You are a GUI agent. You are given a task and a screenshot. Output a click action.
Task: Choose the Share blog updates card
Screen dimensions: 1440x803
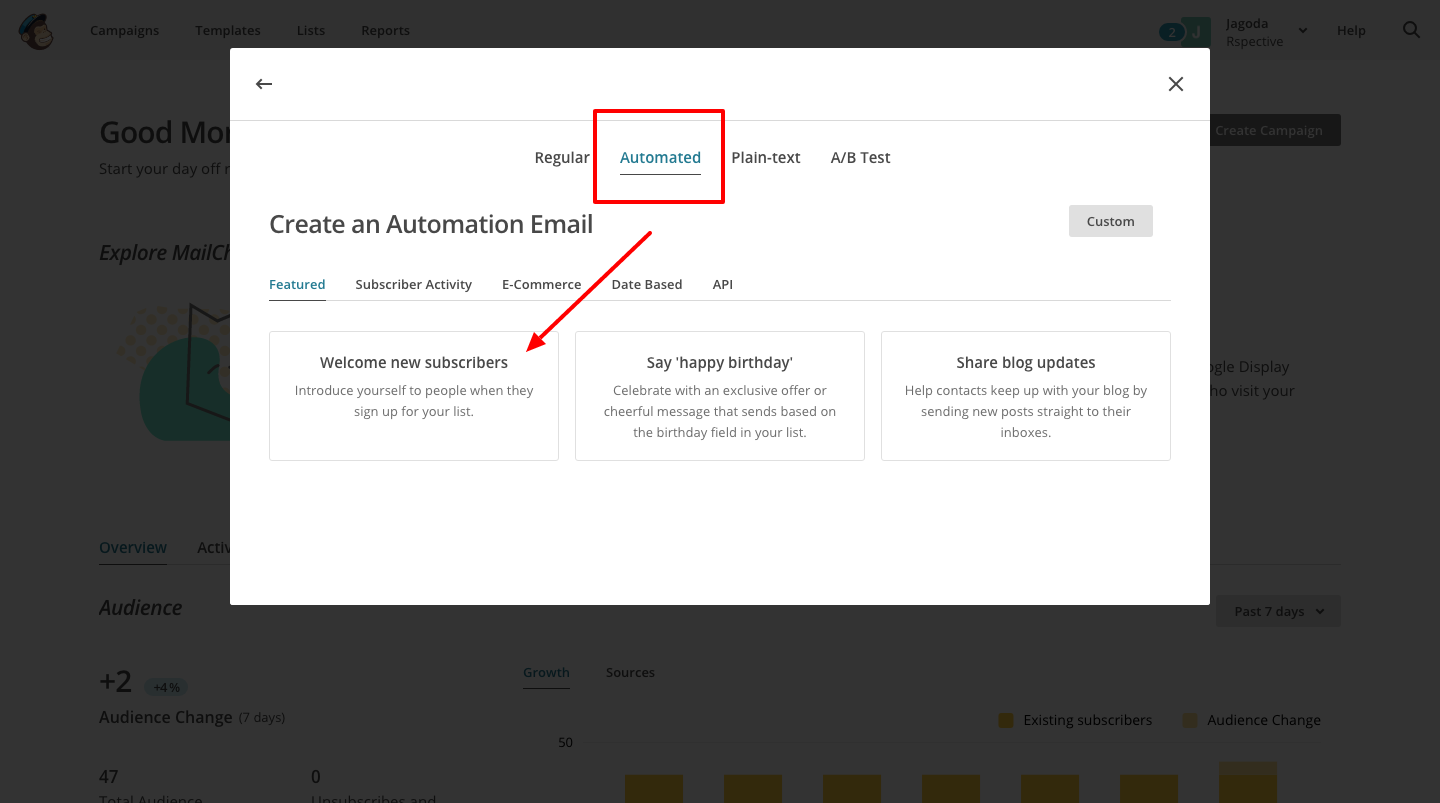pos(1026,396)
